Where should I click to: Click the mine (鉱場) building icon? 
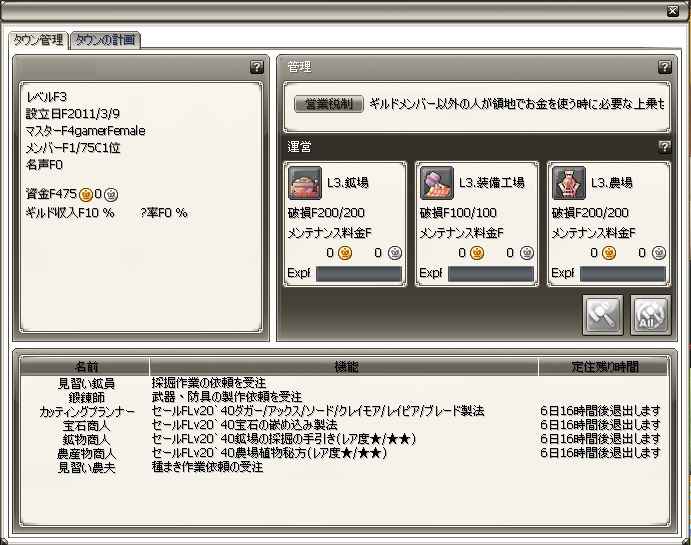(x=305, y=183)
